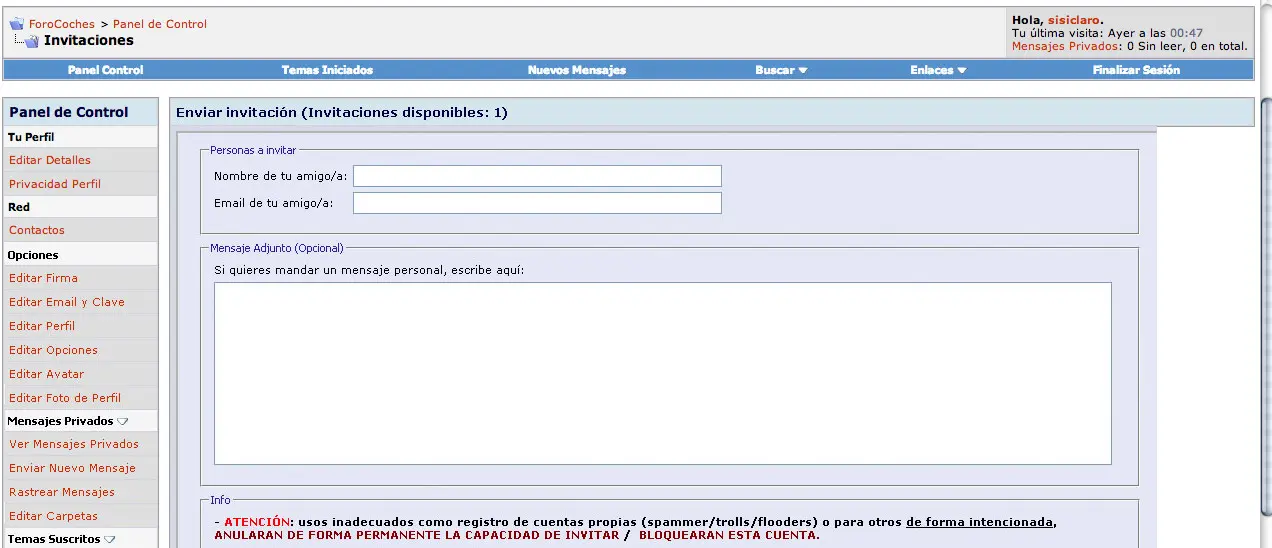This screenshot has height=548, width=1272.
Task: Go to Temas Iniciados
Action: [327, 70]
